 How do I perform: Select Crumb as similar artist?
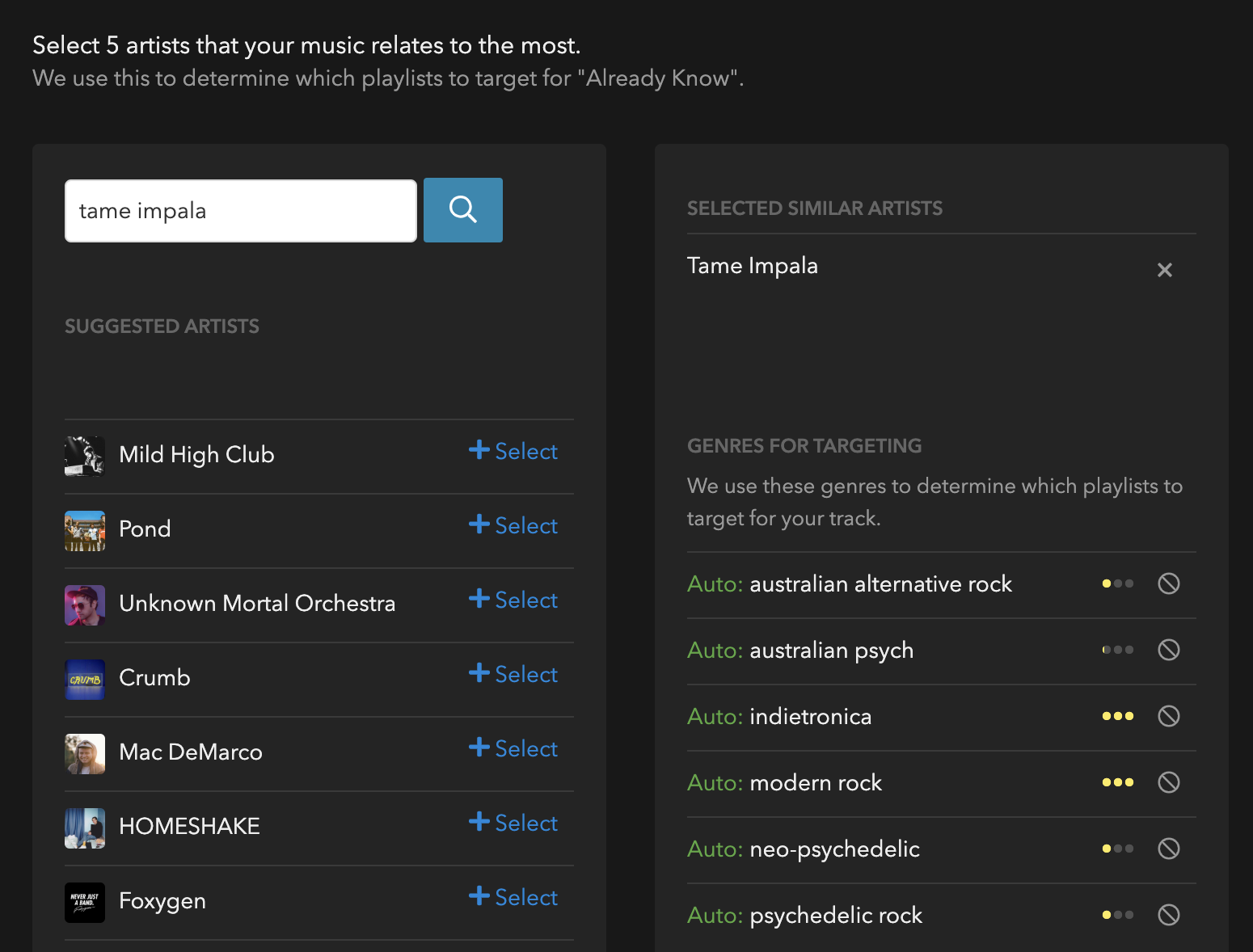(x=513, y=674)
